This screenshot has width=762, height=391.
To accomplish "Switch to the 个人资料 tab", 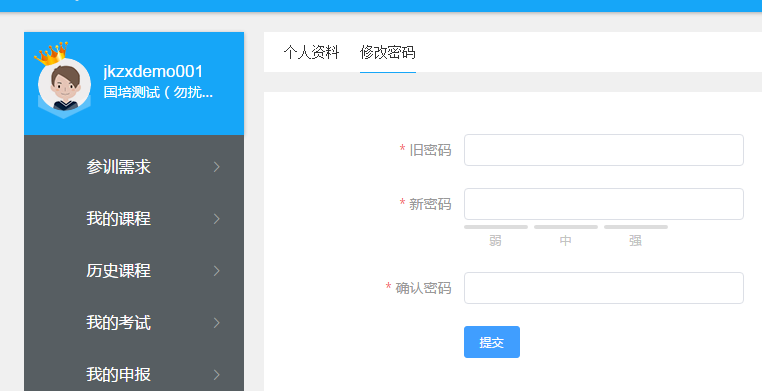I will [312, 52].
